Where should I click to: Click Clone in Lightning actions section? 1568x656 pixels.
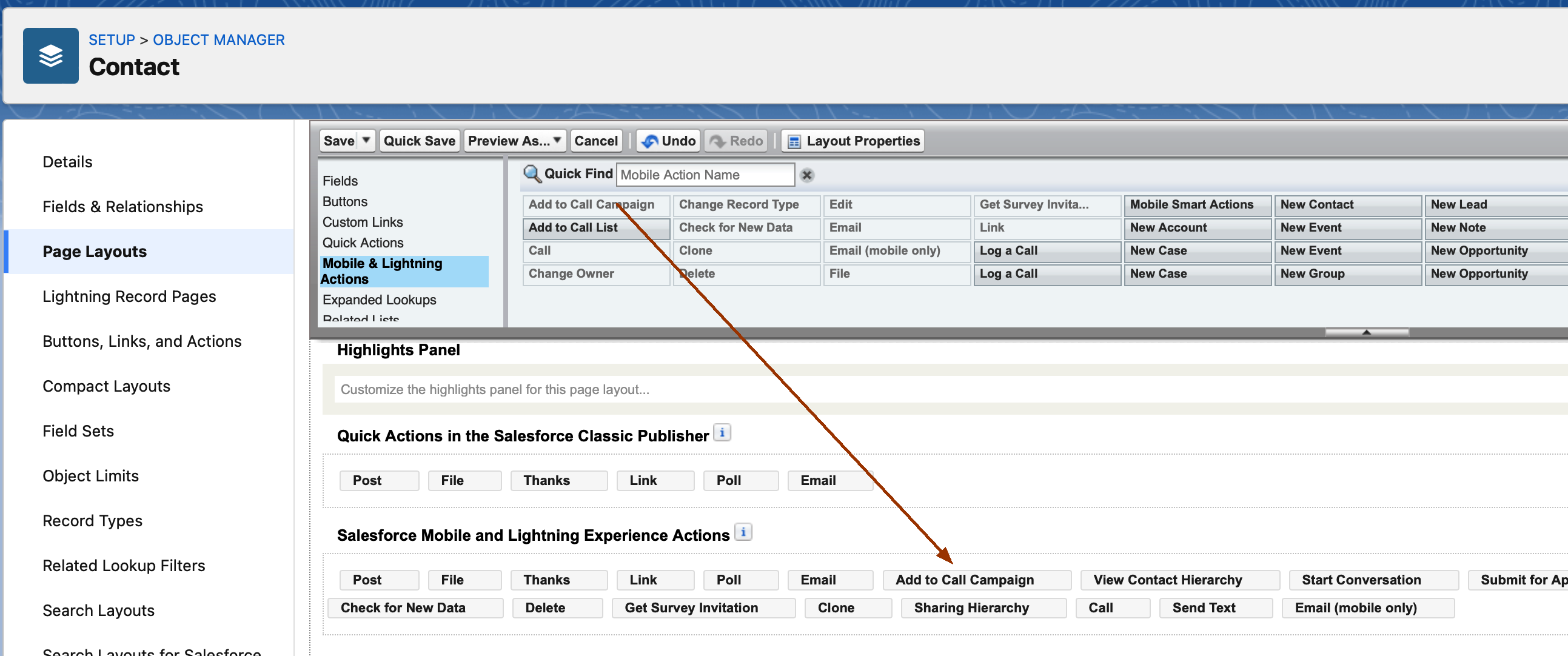tap(848, 609)
